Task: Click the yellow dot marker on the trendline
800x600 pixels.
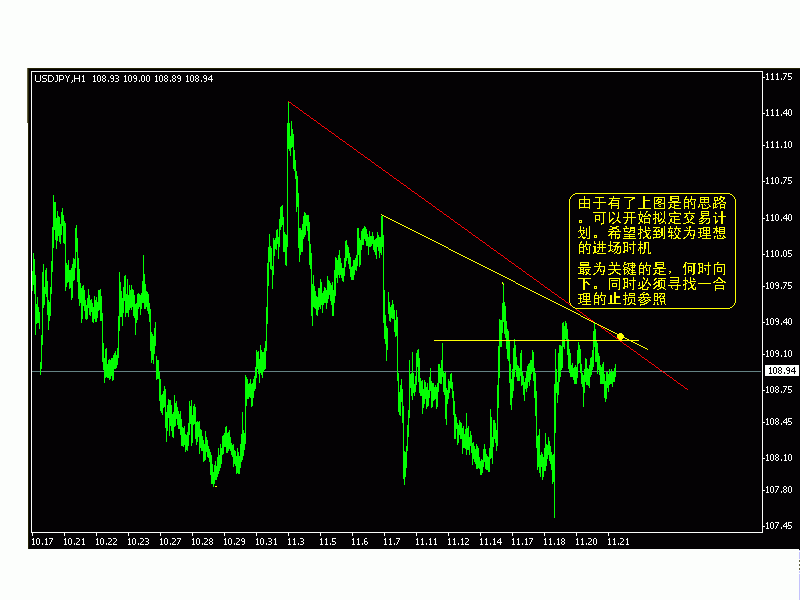Action: point(621,336)
